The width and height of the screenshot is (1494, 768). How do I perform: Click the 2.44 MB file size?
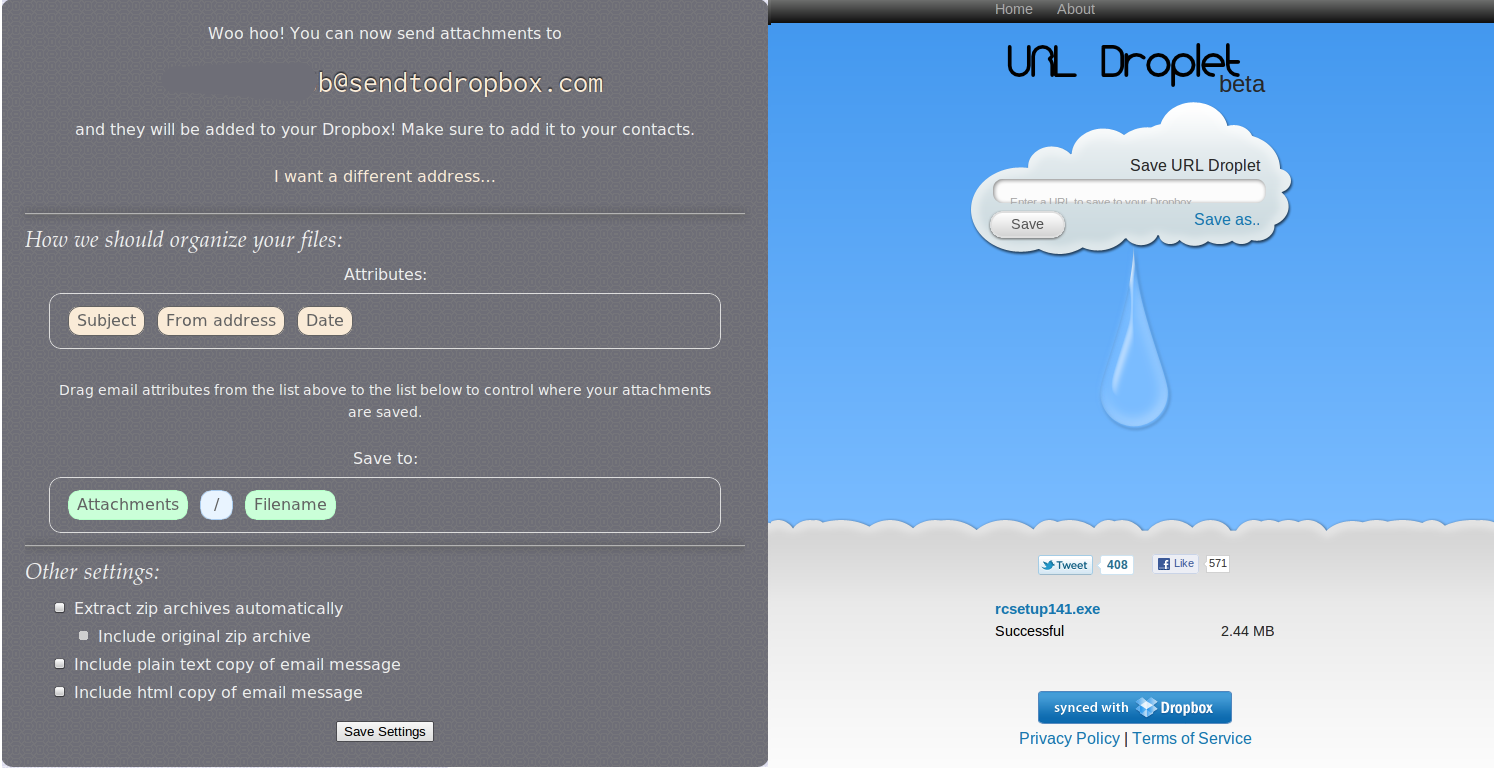[1247, 631]
